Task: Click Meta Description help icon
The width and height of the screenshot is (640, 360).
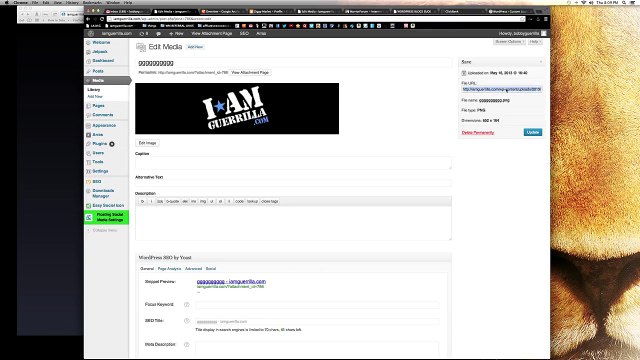Action: click(x=187, y=345)
